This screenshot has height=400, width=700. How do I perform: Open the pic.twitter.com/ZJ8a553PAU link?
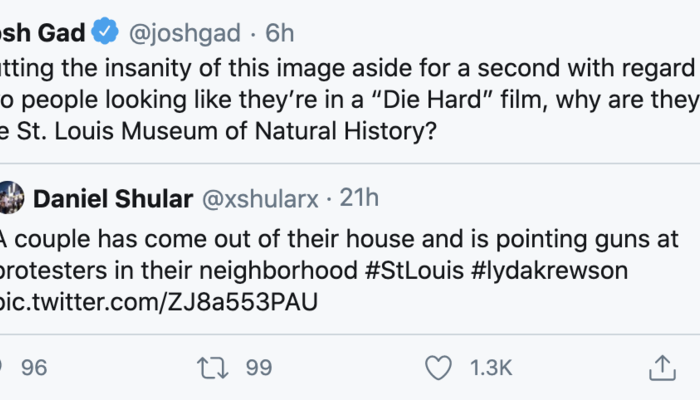coord(158,300)
